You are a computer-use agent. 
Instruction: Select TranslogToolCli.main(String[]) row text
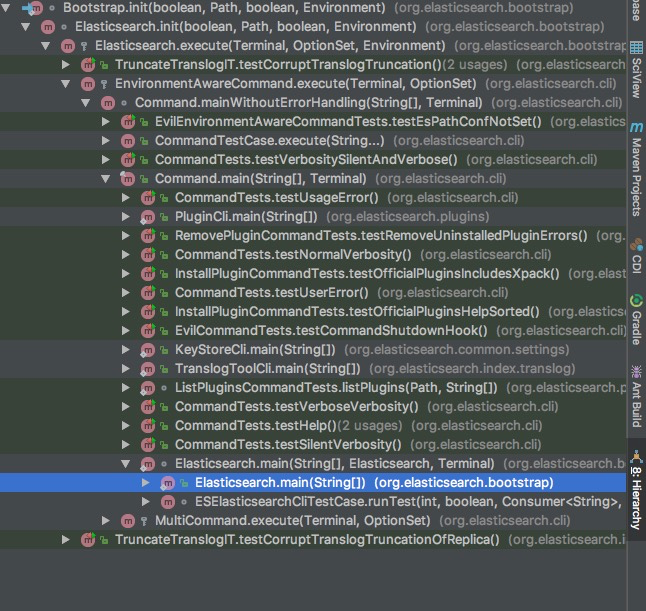[267, 369]
